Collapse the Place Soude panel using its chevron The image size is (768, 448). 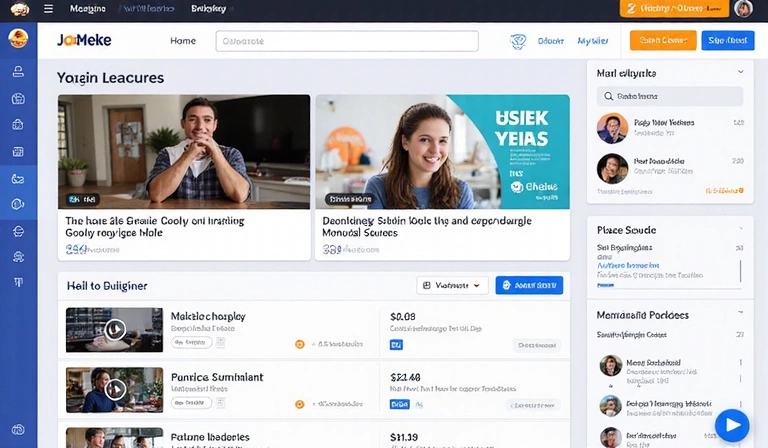pyautogui.click(x=741, y=229)
